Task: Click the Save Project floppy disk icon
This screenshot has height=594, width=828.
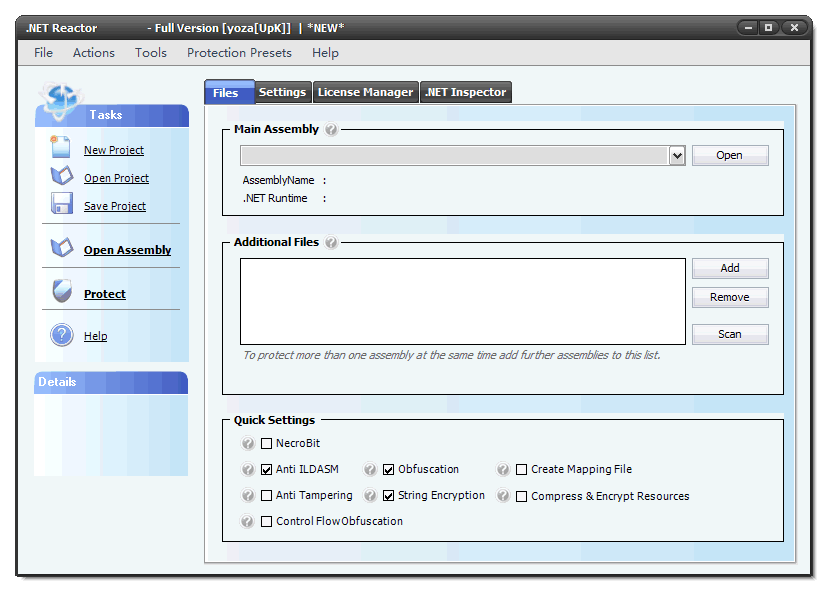Action: pyautogui.click(x=62, y=203)
